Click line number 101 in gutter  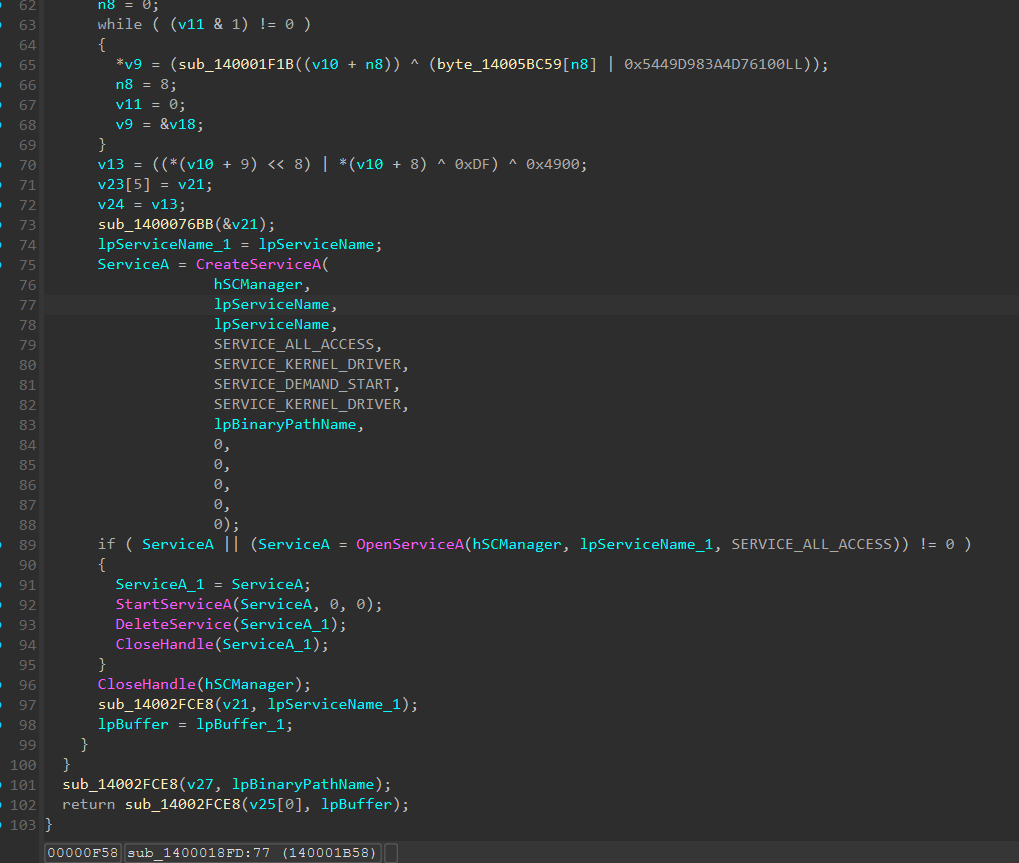point(23,785)
